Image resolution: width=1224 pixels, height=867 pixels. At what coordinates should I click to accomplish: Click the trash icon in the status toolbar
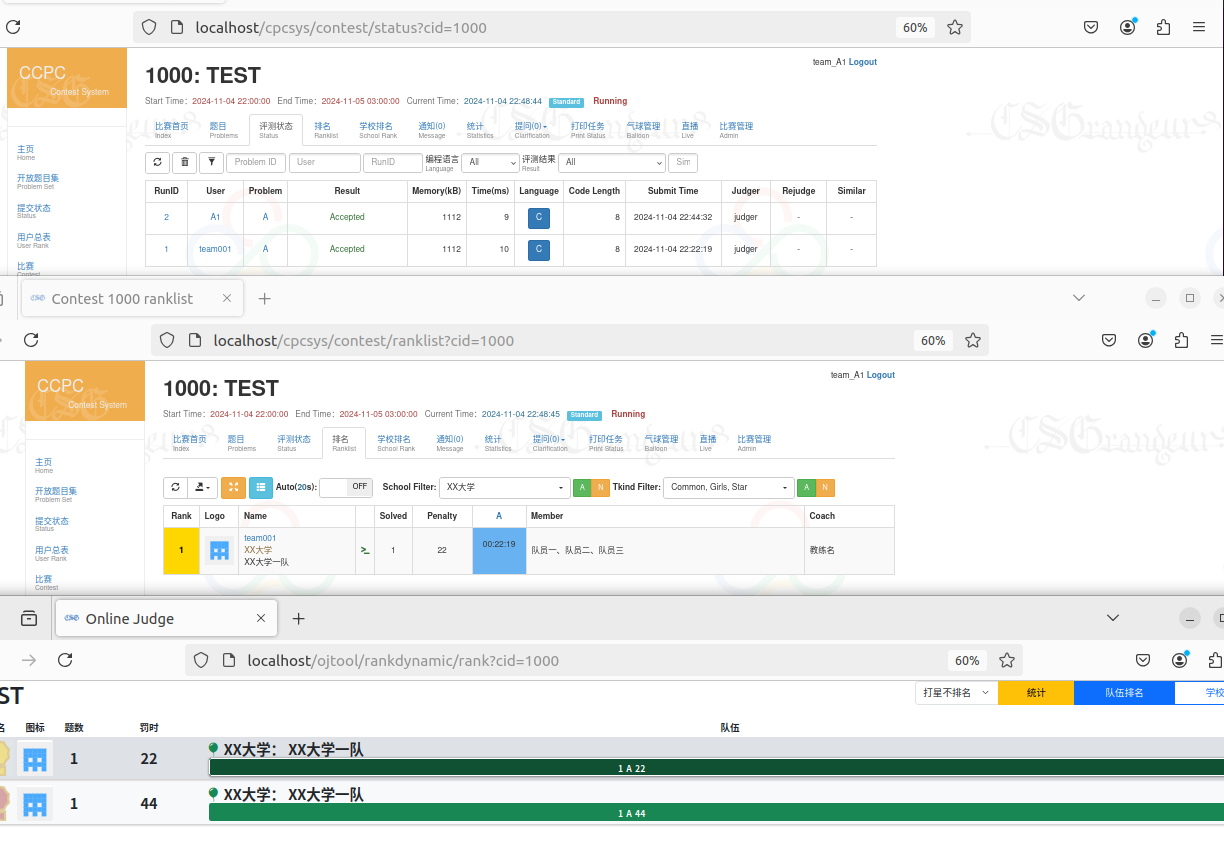coord(184,162)
